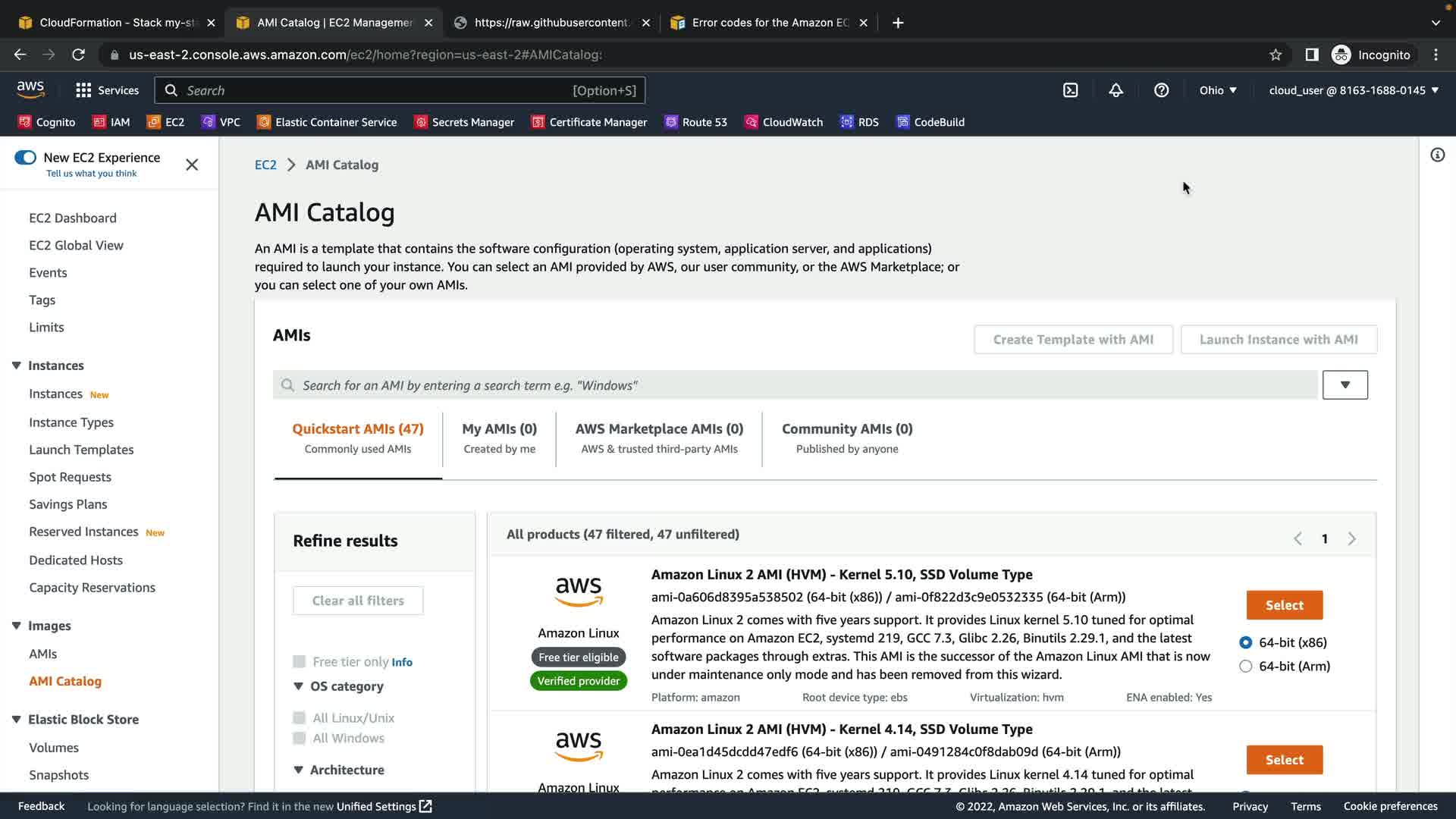Click the help question mark icon

(x=1161, y=90)
